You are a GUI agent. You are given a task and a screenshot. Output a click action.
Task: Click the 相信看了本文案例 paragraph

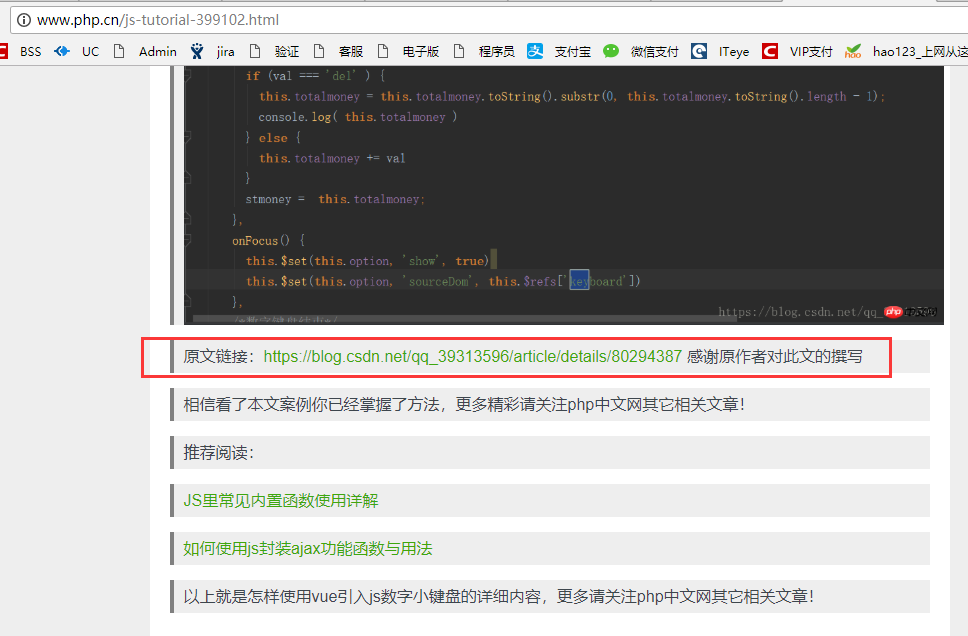464,404
